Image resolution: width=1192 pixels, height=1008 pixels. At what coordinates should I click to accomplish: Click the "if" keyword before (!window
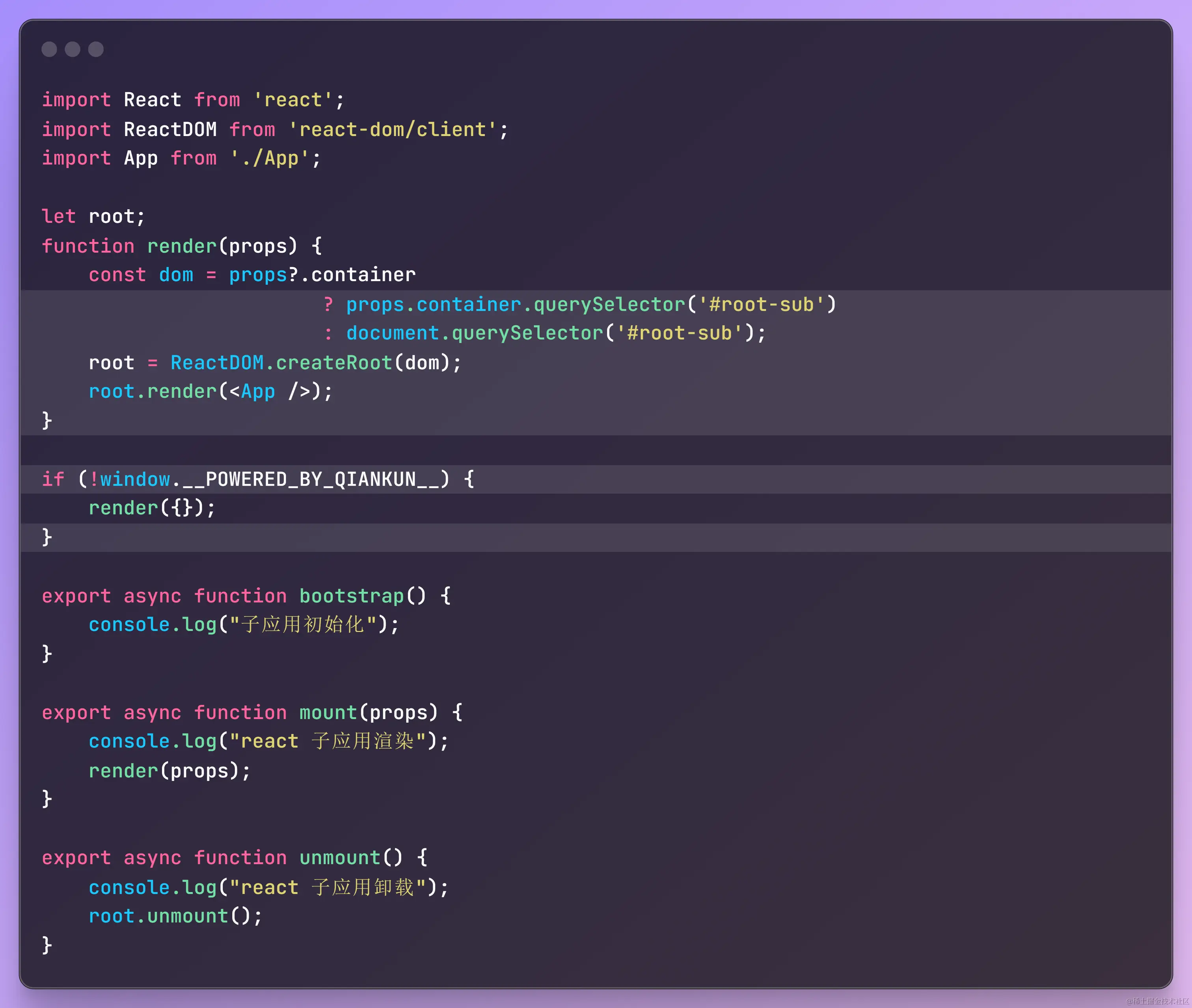(x=53, y=479)
